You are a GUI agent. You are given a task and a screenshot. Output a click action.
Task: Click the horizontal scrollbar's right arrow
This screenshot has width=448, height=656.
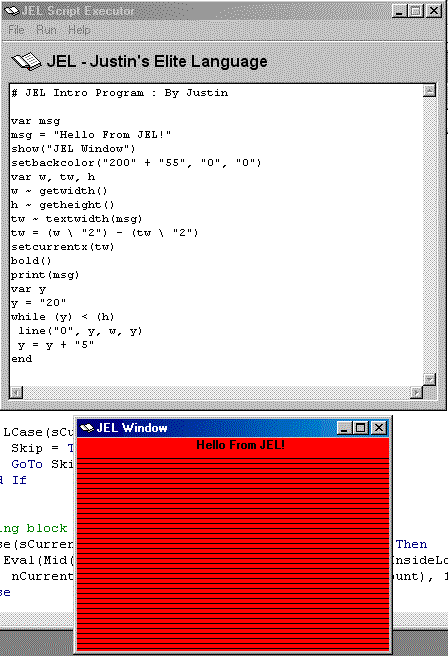416,392
